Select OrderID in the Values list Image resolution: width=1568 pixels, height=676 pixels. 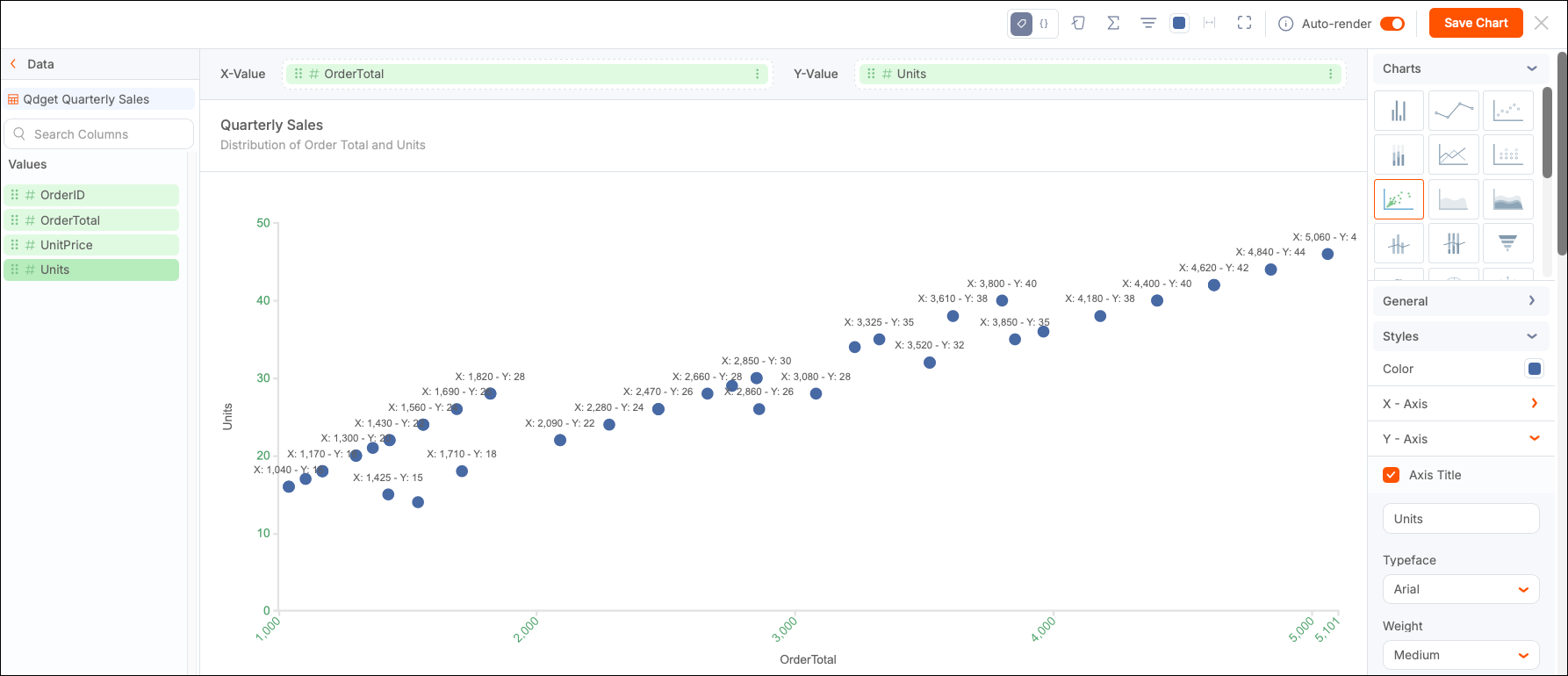(x=91, y=195)
